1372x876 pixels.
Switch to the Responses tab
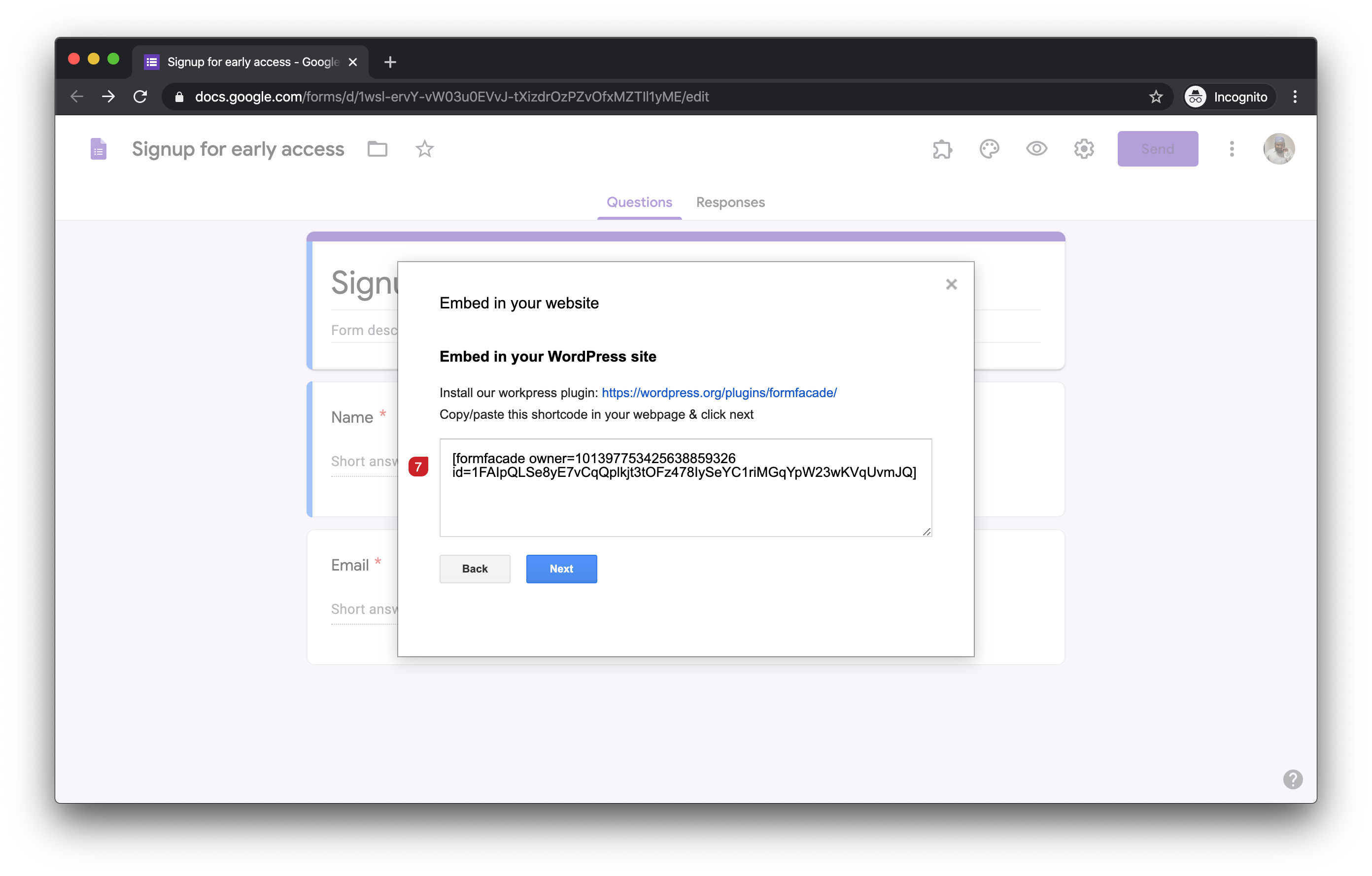click(x=730, y=202)
